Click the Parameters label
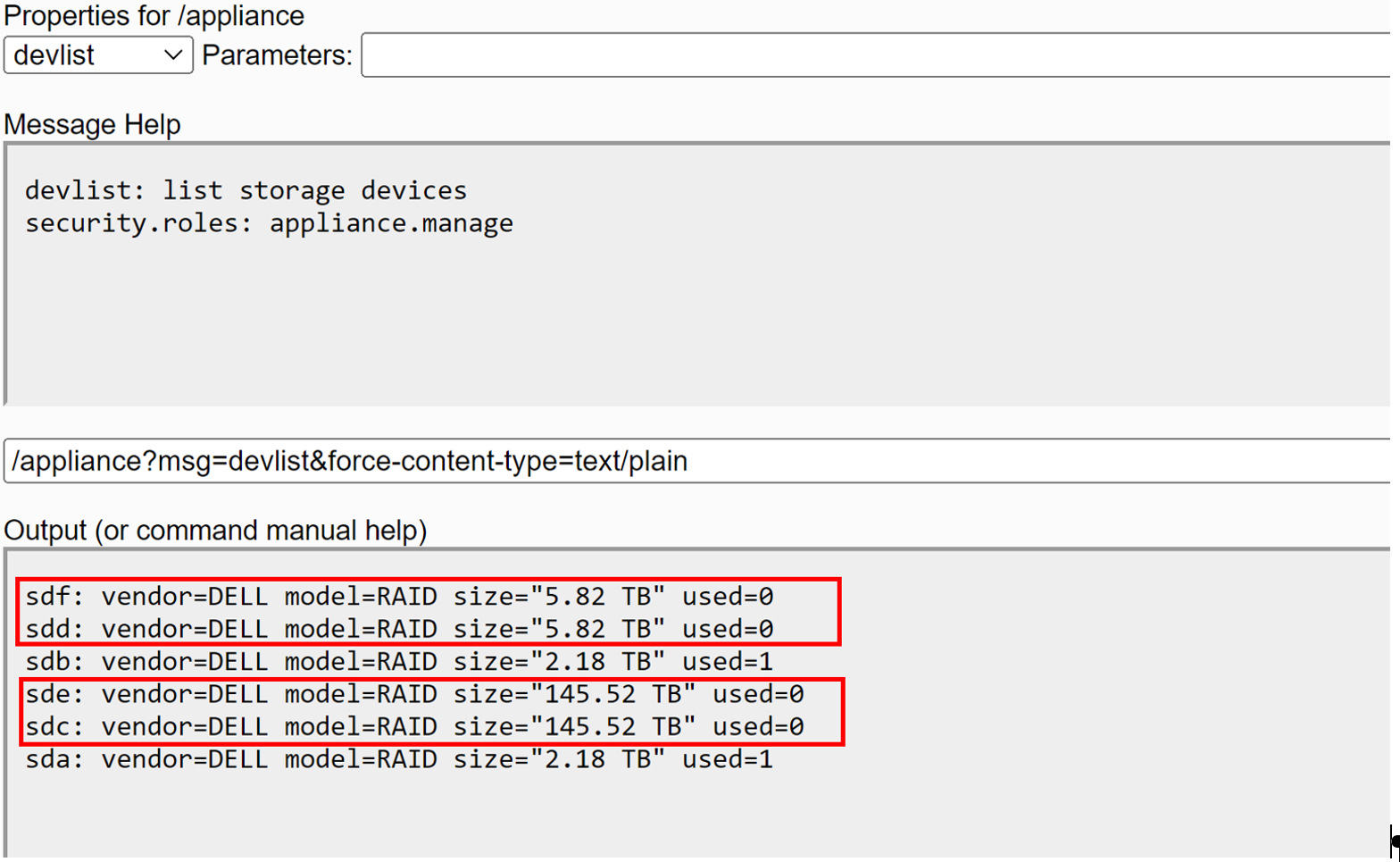The height and width of the screenshot is (862, 1400). coord(277,55)
